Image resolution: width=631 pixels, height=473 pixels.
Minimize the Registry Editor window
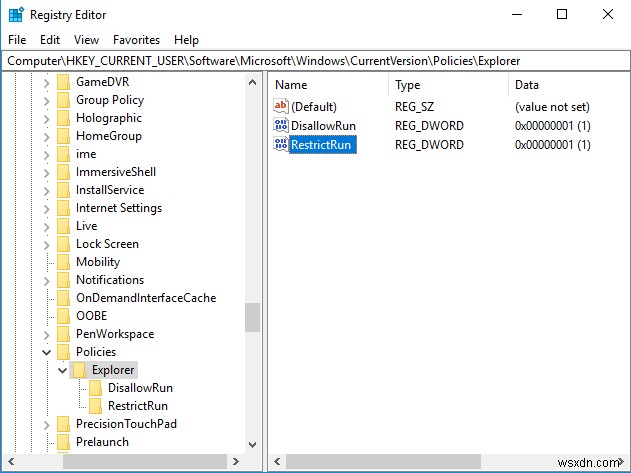[x=517, y=14]
